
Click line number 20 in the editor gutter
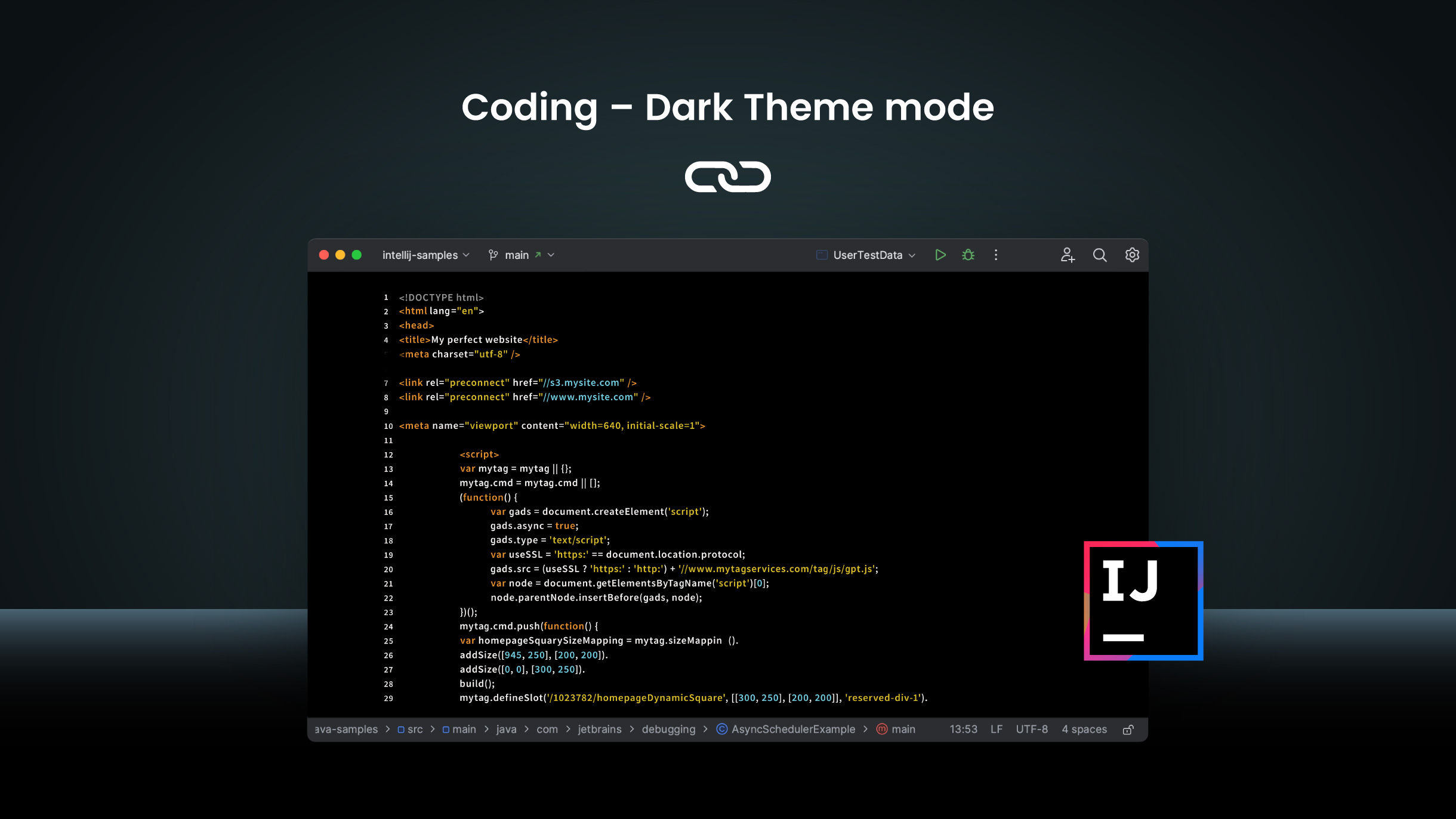pos(388,569)
